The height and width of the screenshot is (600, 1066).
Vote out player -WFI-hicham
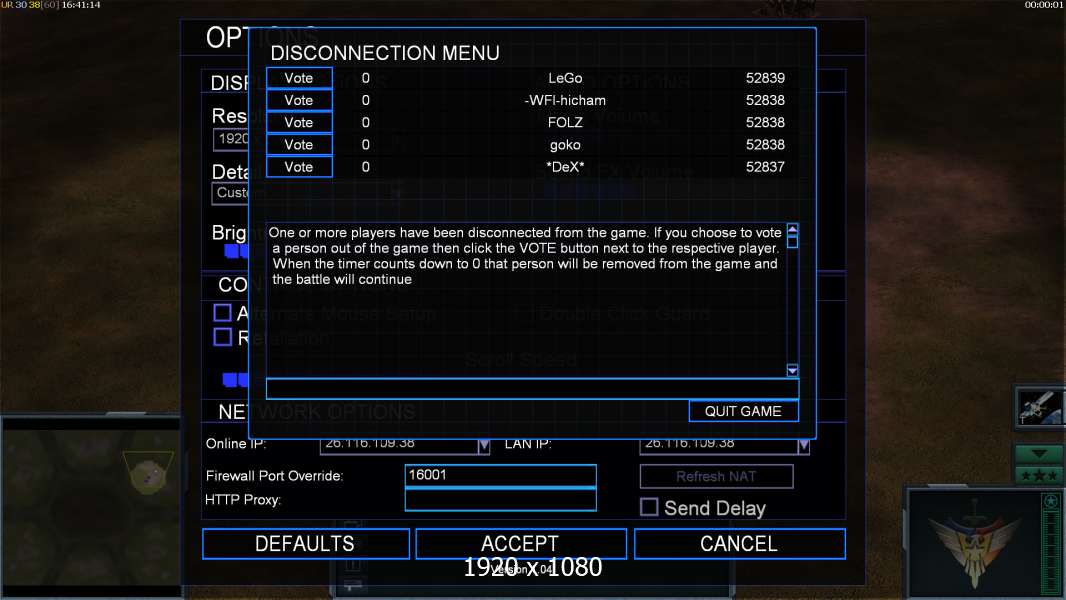pos(299,100)
